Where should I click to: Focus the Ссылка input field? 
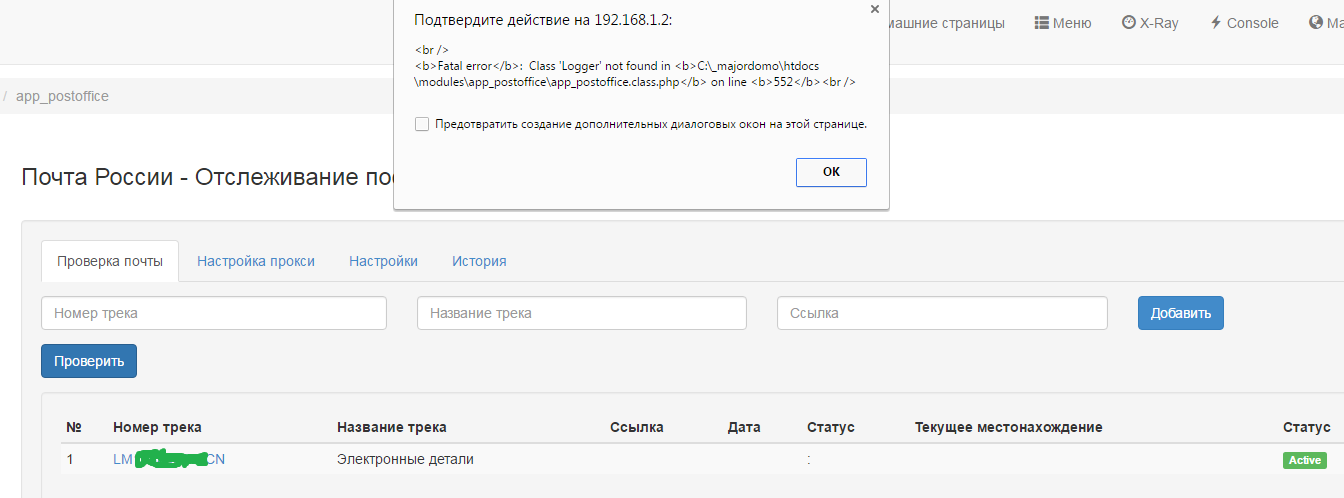click(942, 313)
